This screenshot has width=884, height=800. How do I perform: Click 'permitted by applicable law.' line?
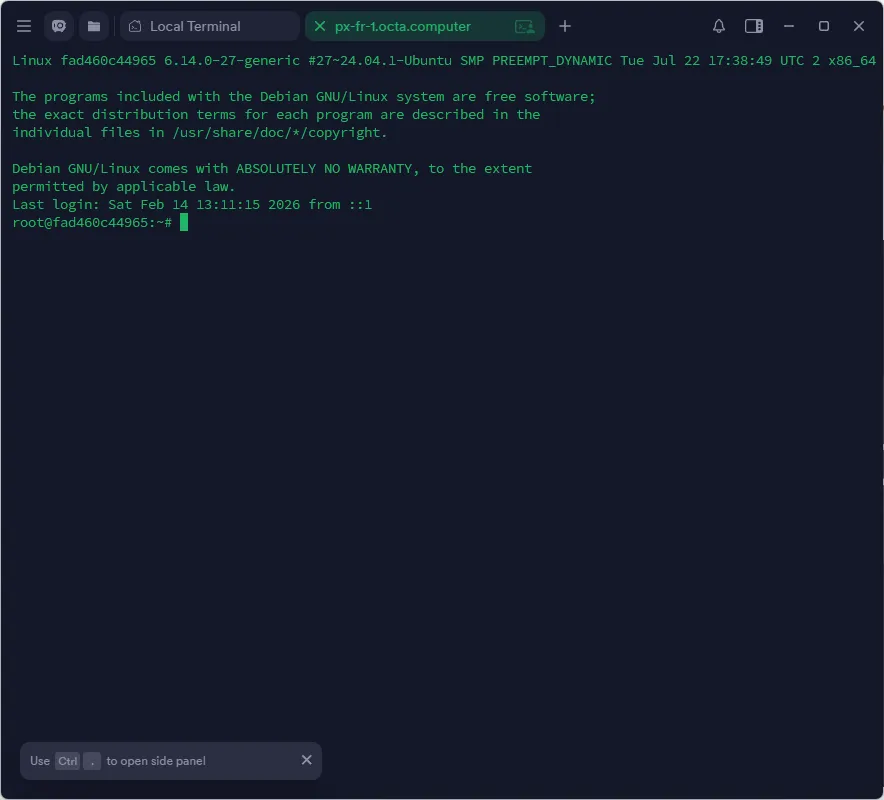[x=123, y=187]
